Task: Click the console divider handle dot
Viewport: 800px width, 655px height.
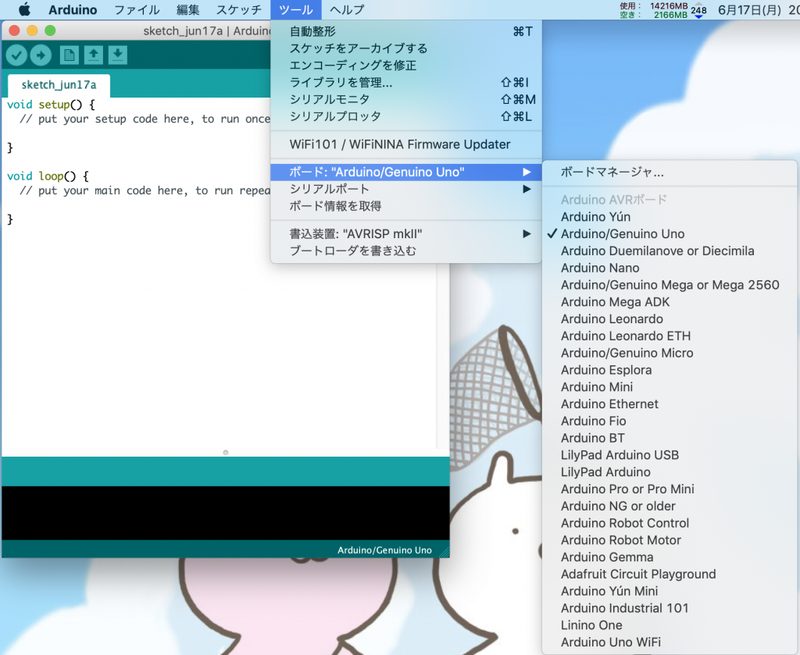Action: tap(226, 452)
